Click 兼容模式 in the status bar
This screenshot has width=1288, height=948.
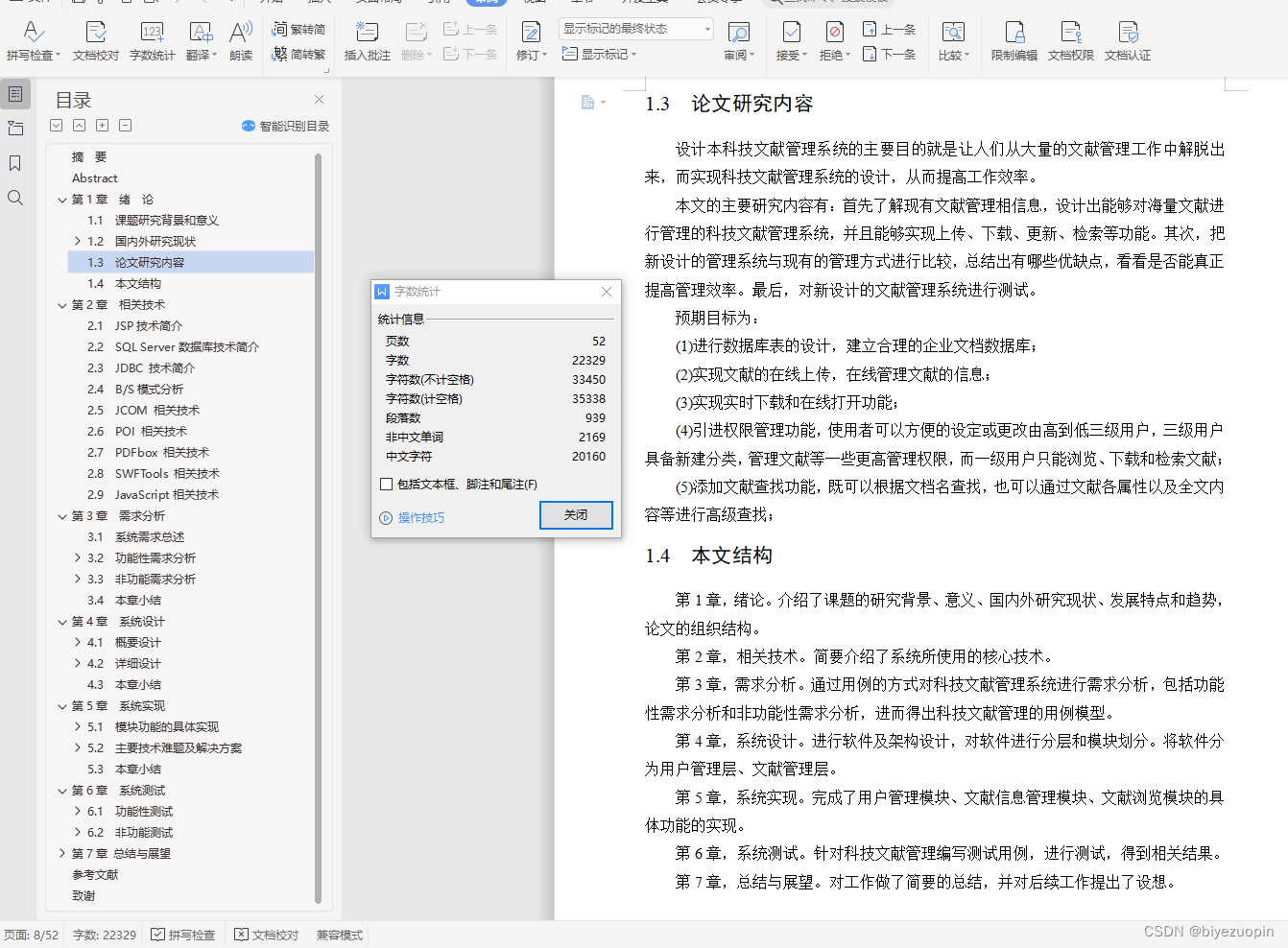tap(340, 935)
